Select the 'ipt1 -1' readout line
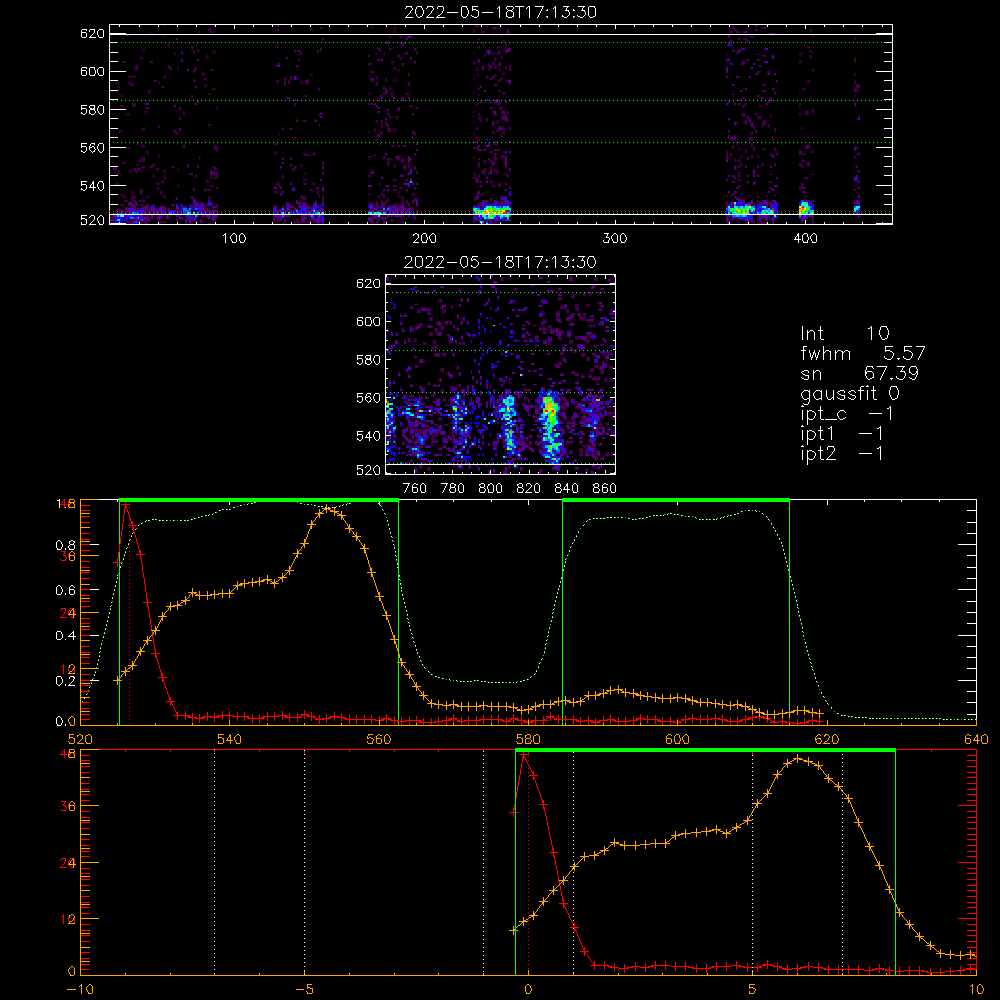This screenshot has height=1000, width=1000. point(841,434)
